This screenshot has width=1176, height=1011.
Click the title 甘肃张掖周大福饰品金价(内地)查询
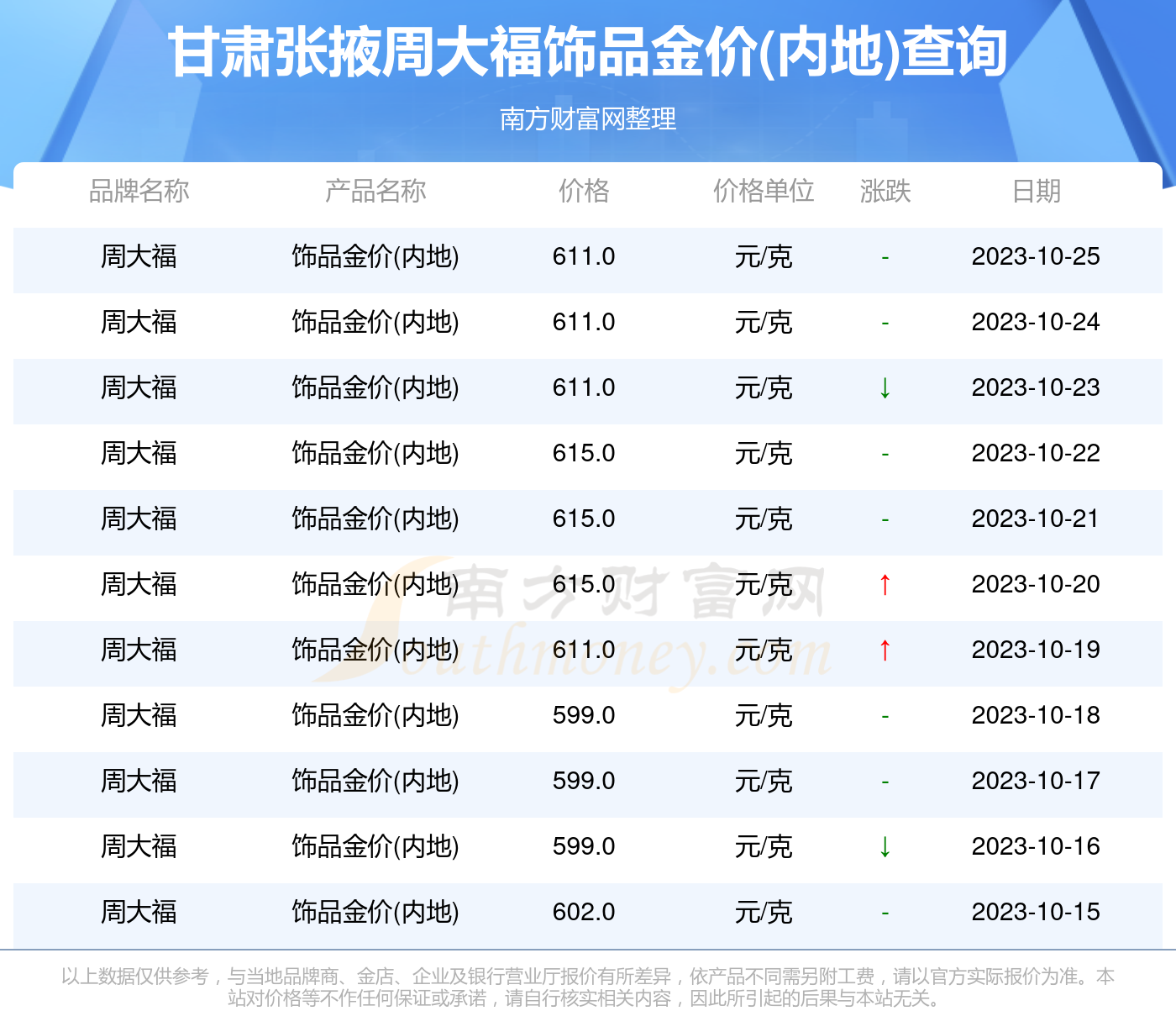[x=588, y=53]
